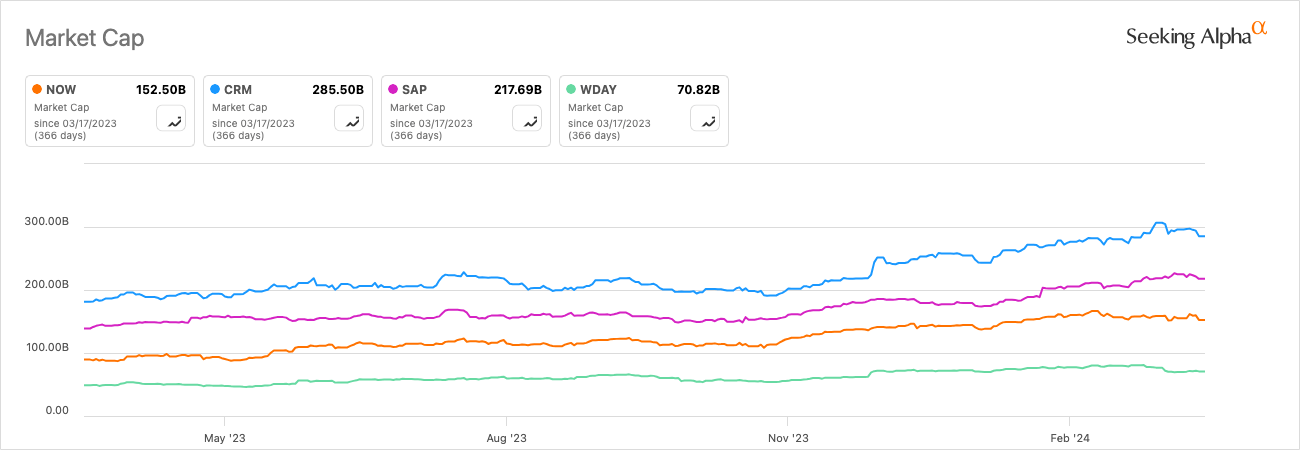Click the green WDAY legend dot
The image size is (1300, 450).
pos(572,89)
